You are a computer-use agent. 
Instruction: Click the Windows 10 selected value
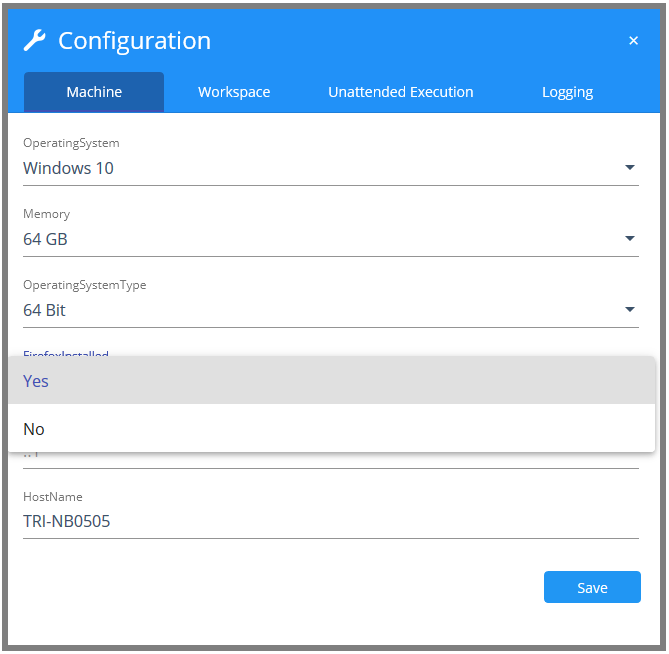69,168
